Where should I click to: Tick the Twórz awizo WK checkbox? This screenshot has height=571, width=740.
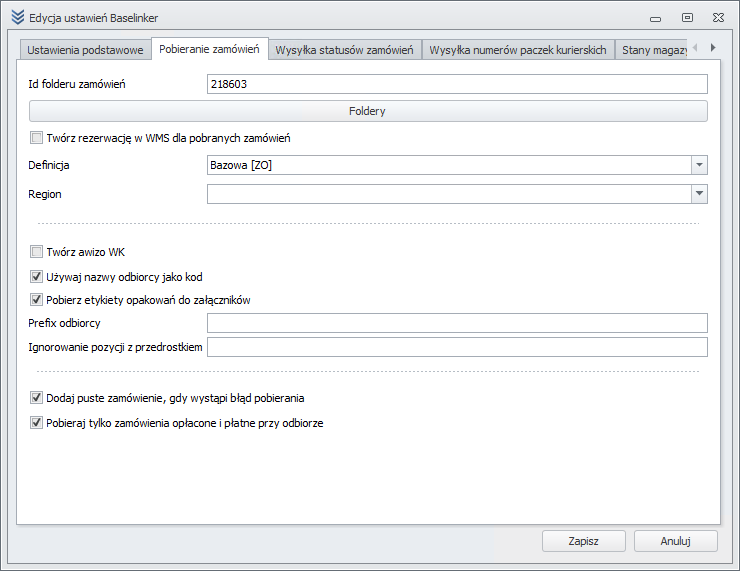(36, 252)
